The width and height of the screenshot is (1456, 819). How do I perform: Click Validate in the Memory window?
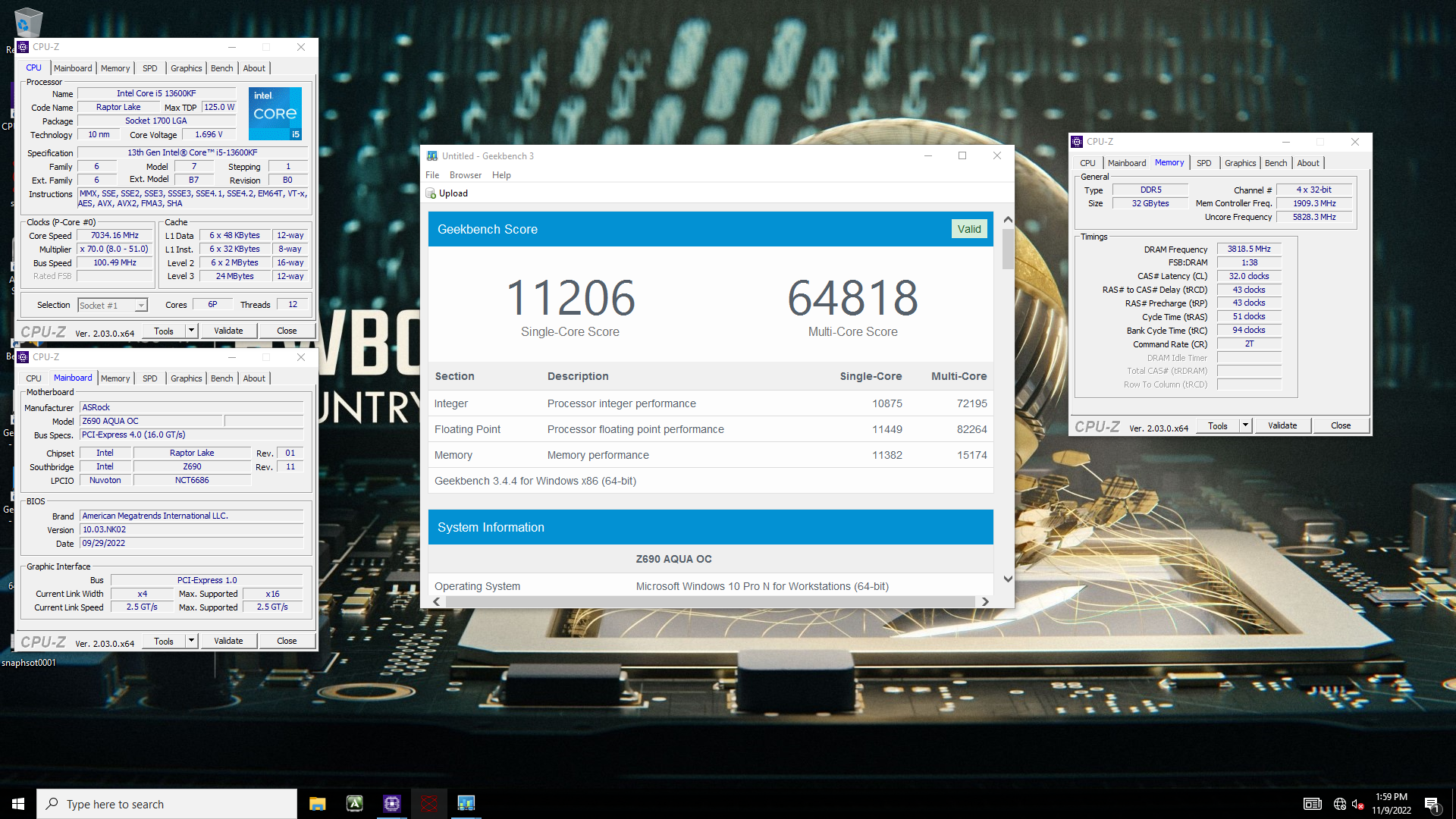tap(1282, 425)
